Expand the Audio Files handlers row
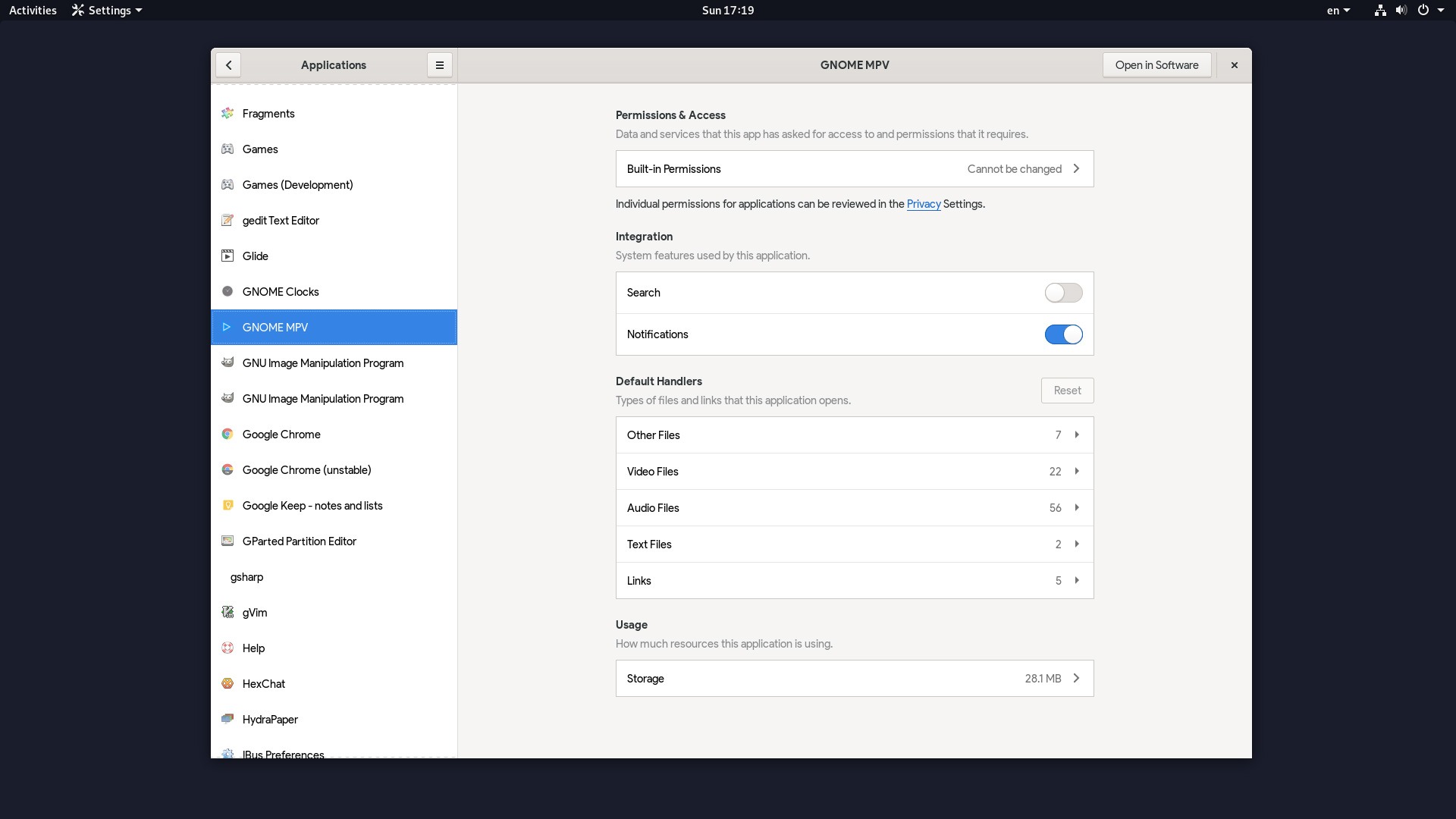 pyautogui.click(x=854, y=508)
